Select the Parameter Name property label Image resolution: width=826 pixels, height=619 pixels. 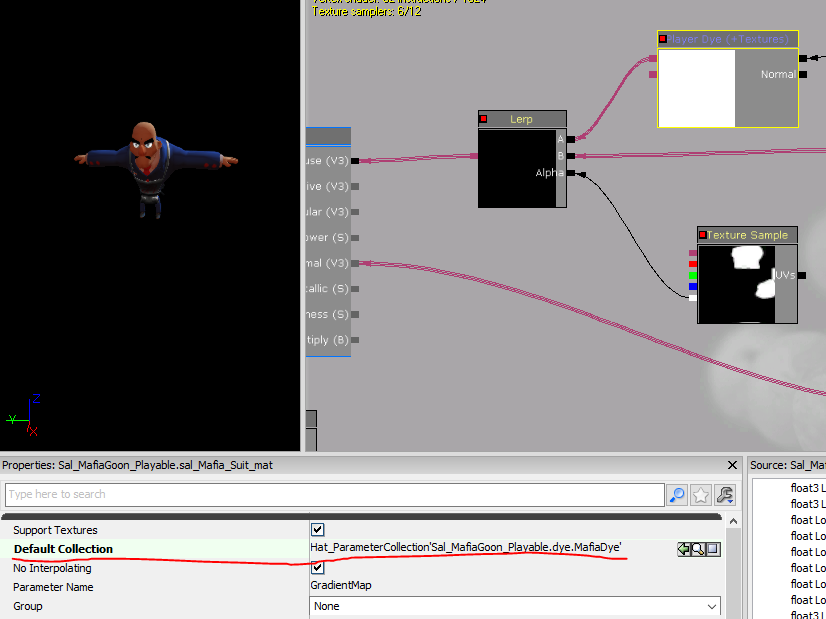[53, 587]
